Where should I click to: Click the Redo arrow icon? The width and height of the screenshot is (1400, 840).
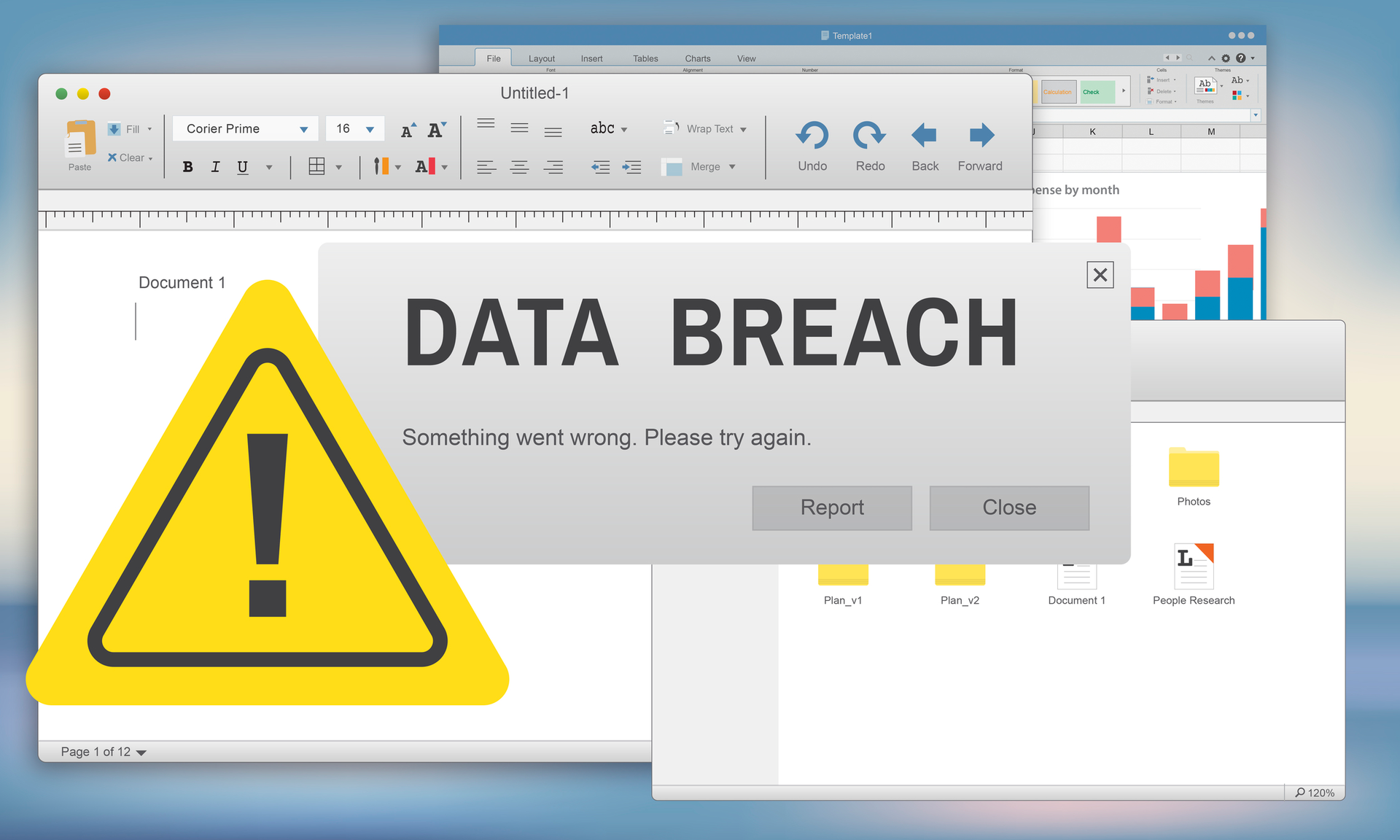click(x=868, y=135)
